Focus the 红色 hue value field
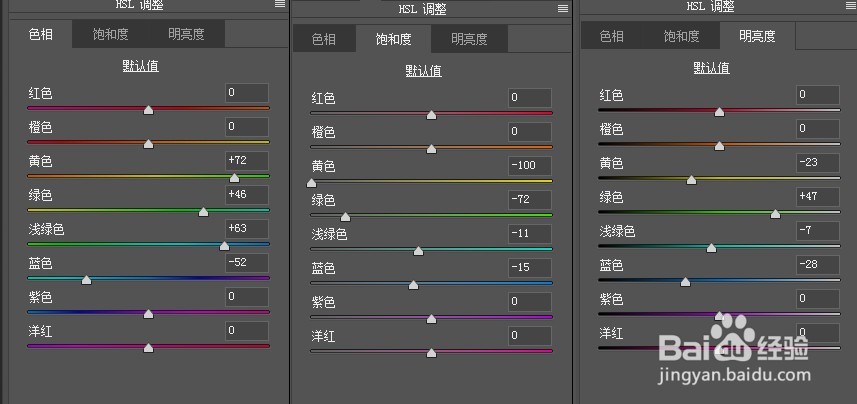The image size is (857, 404). coord(246,93)
